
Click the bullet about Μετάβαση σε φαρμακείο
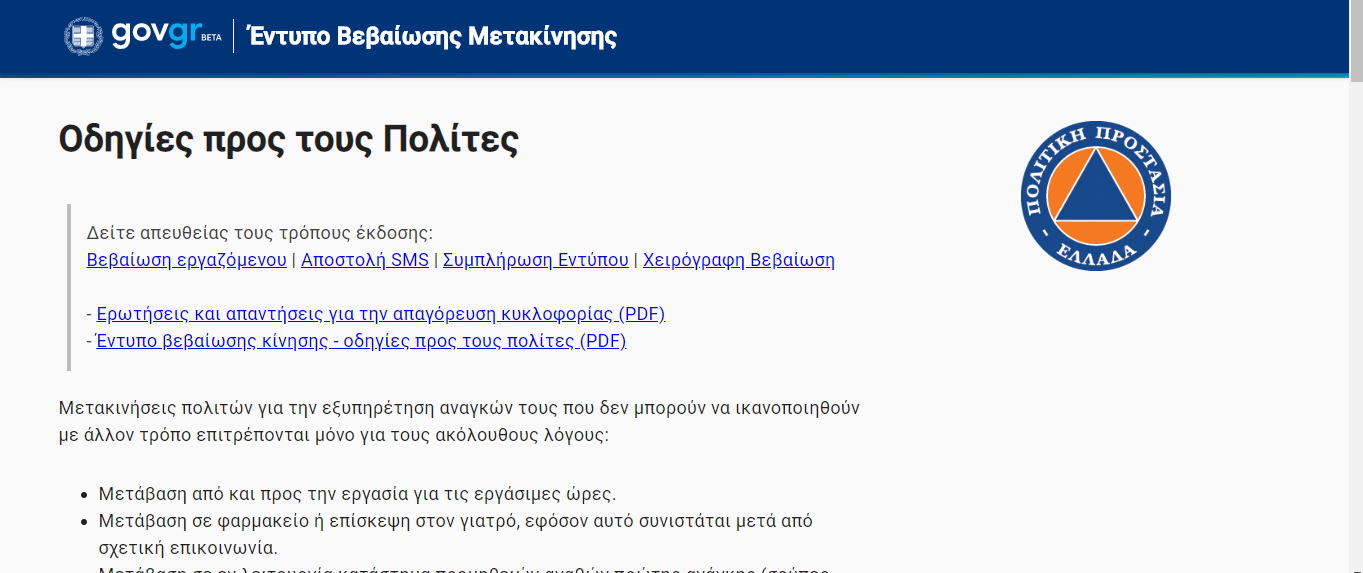tap(456, 535)
